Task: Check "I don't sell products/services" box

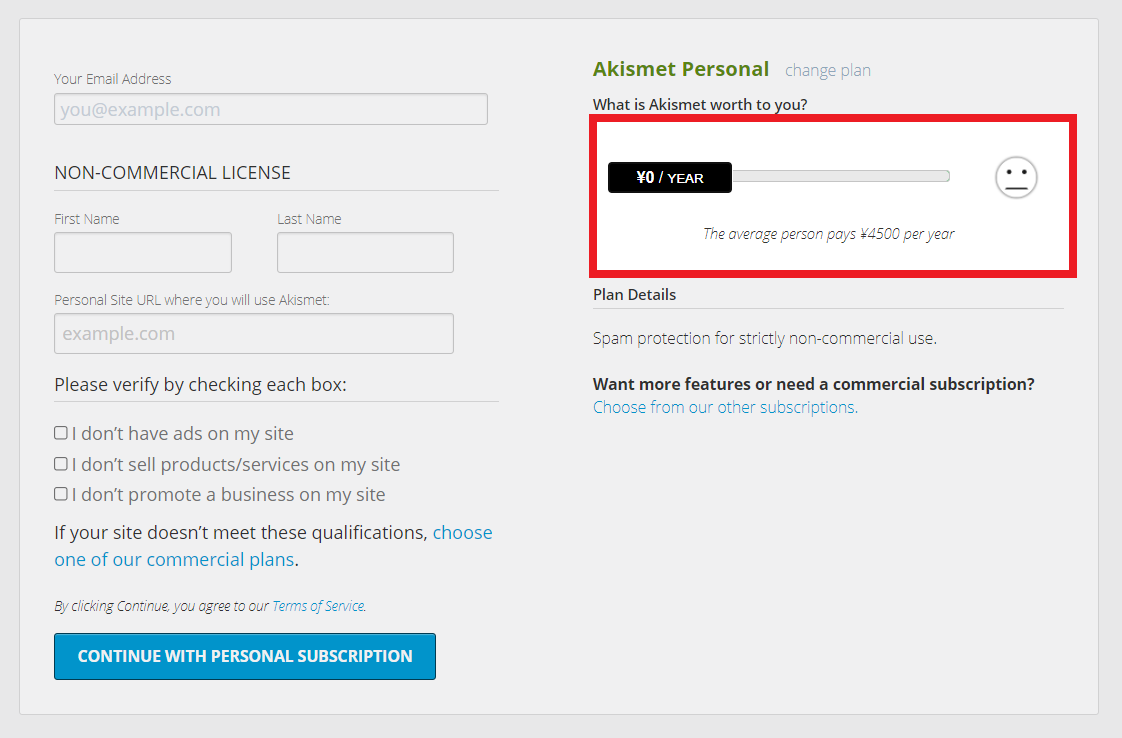Action: tap(61, 464)
